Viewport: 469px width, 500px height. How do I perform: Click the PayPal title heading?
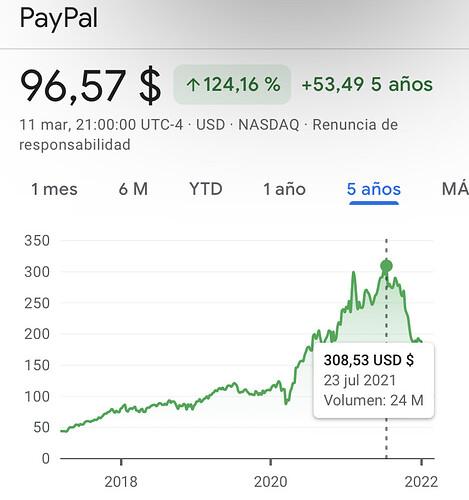pos(59,18)
